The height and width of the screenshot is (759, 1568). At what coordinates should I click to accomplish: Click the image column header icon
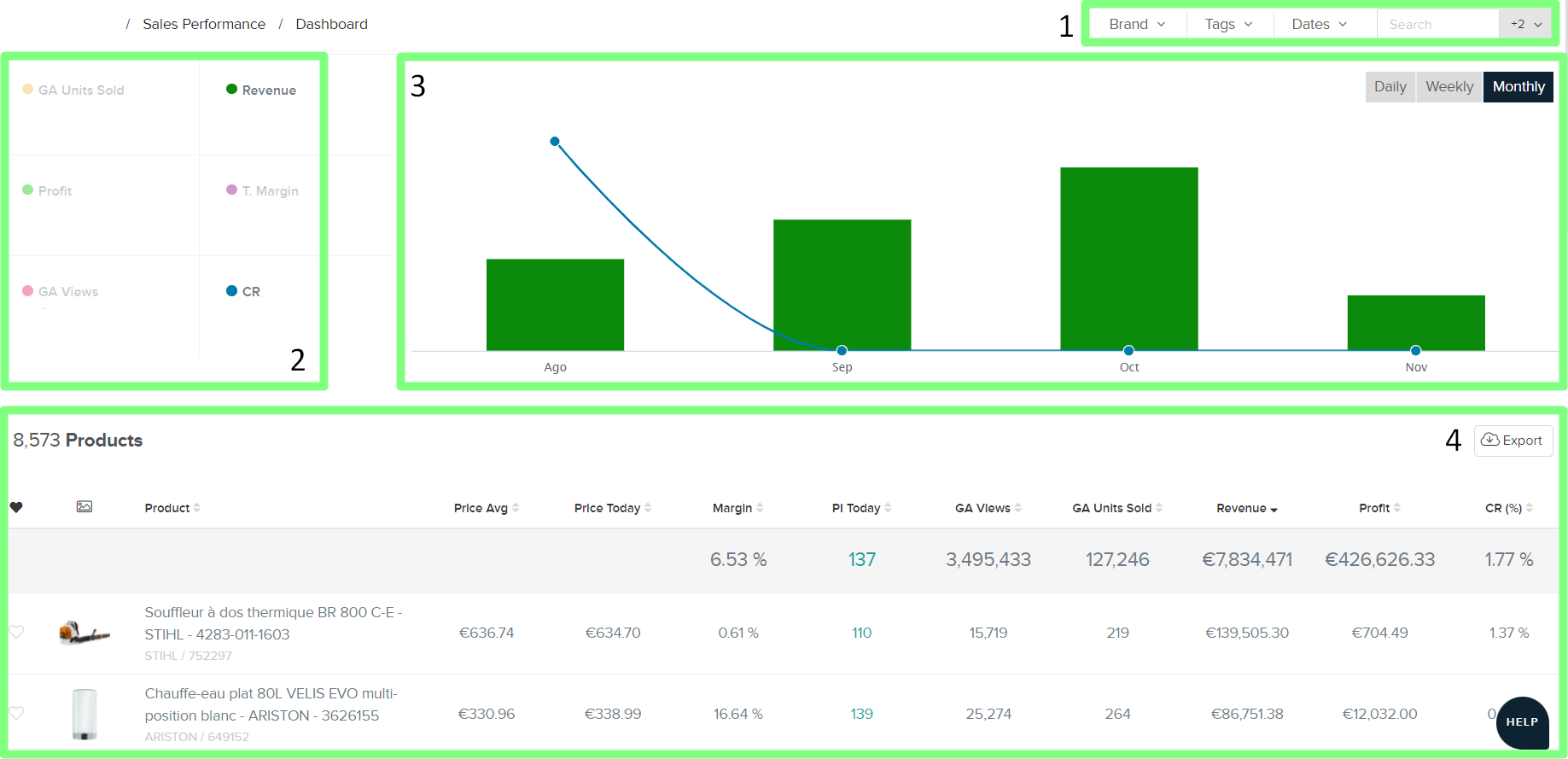84,507
